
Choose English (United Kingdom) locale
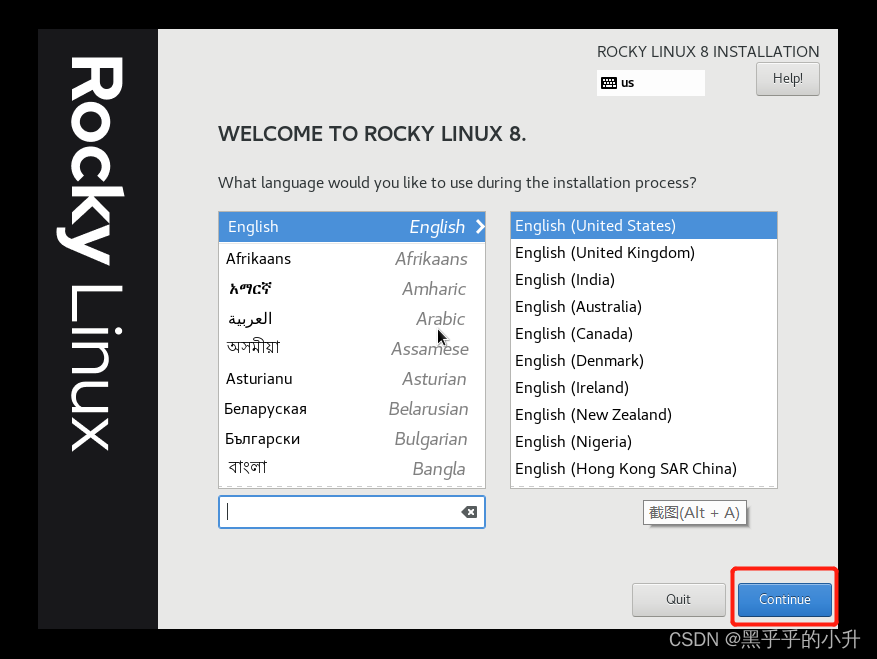point(644,253)
